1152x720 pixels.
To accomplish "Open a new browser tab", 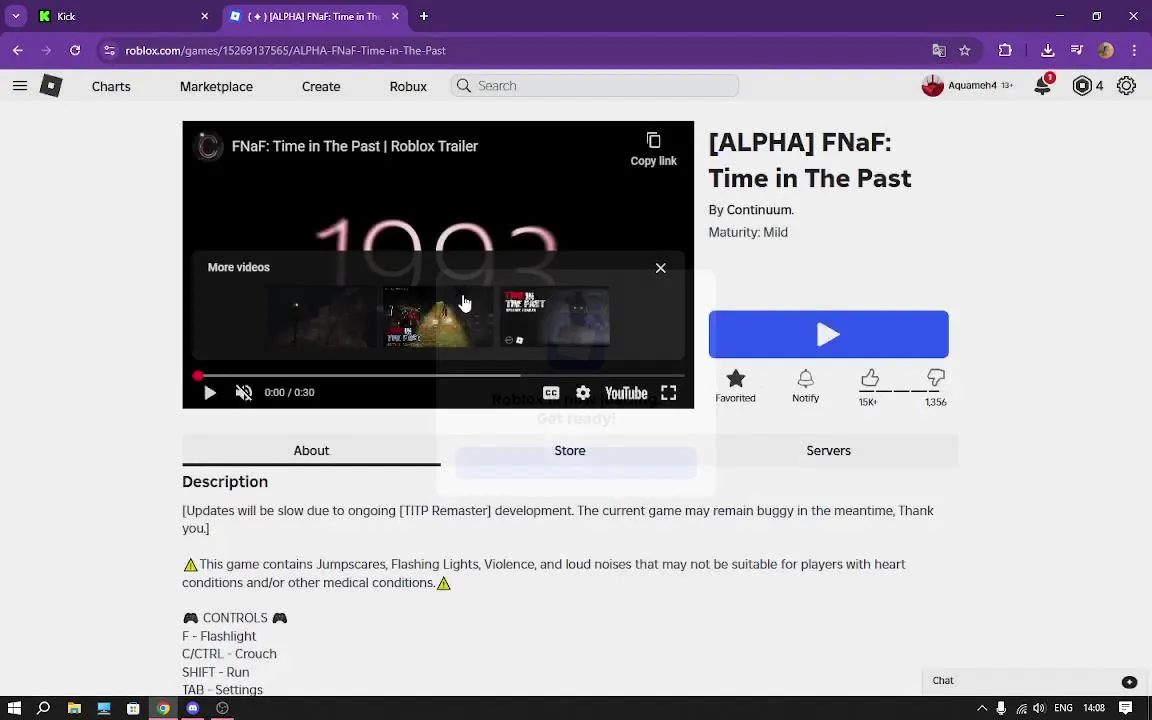I will click(x=424, y=16).
